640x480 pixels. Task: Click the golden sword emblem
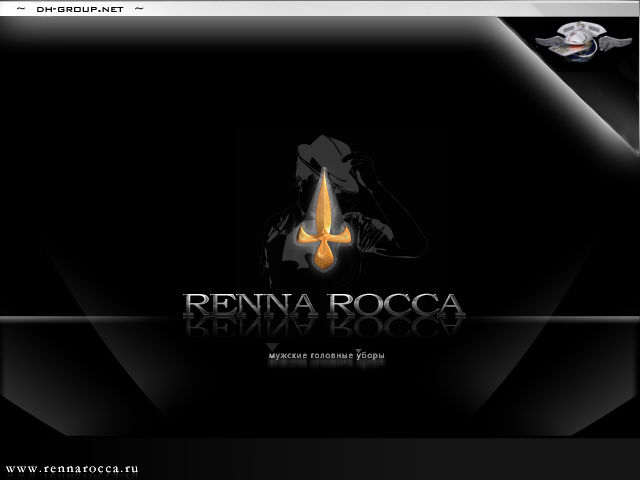pyautogui.click(x=324, y=218)
